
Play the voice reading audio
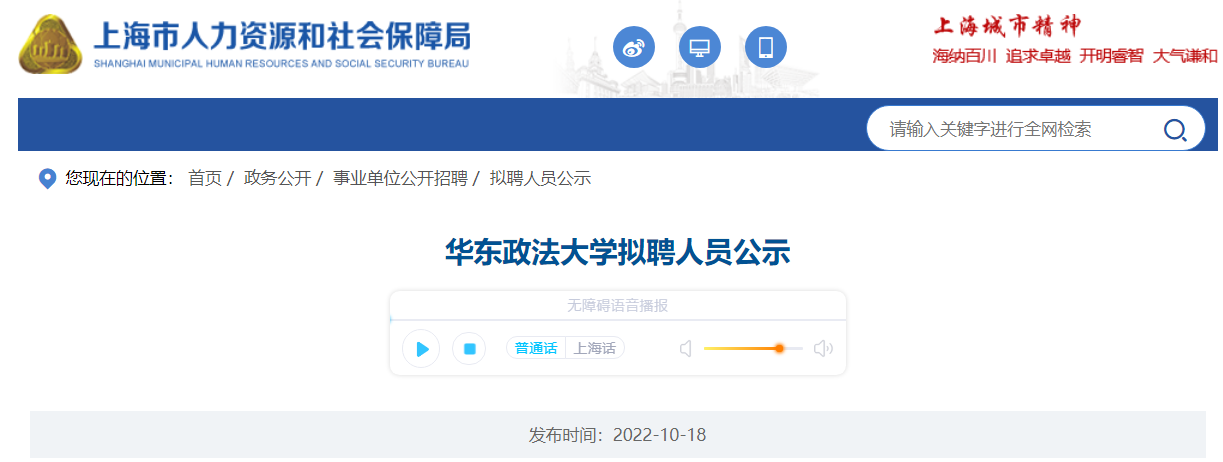(x=421, y=348)
